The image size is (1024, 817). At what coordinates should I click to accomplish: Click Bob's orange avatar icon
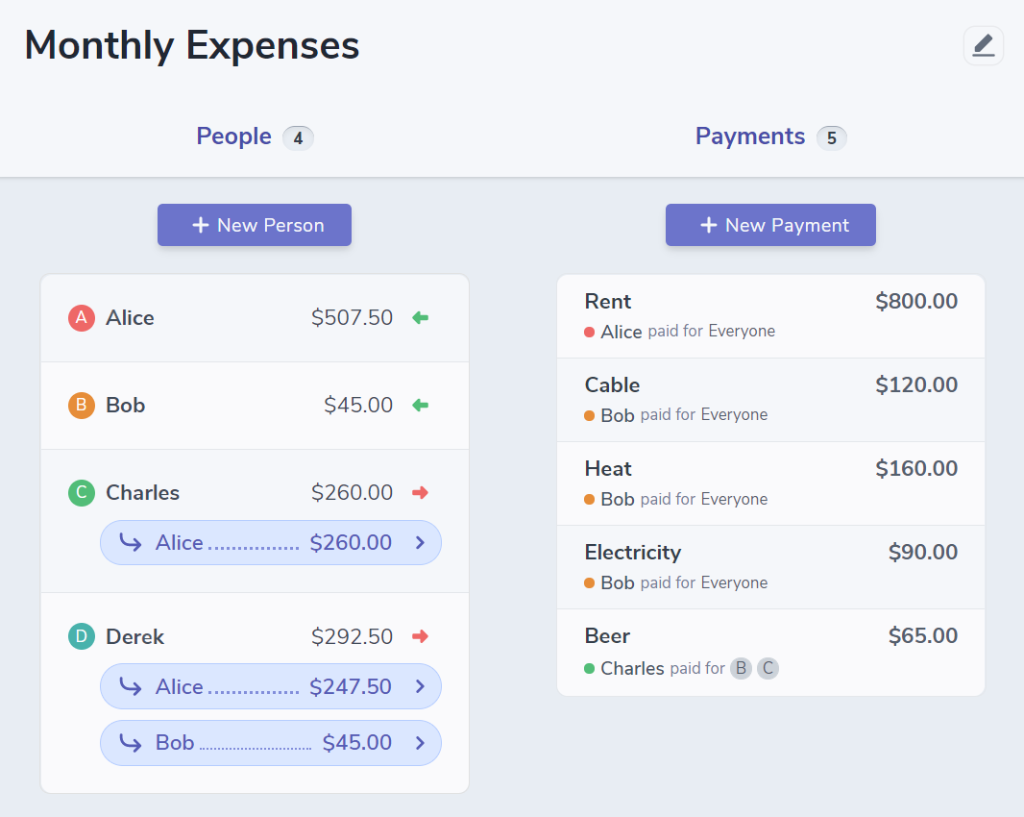point(80,405)
